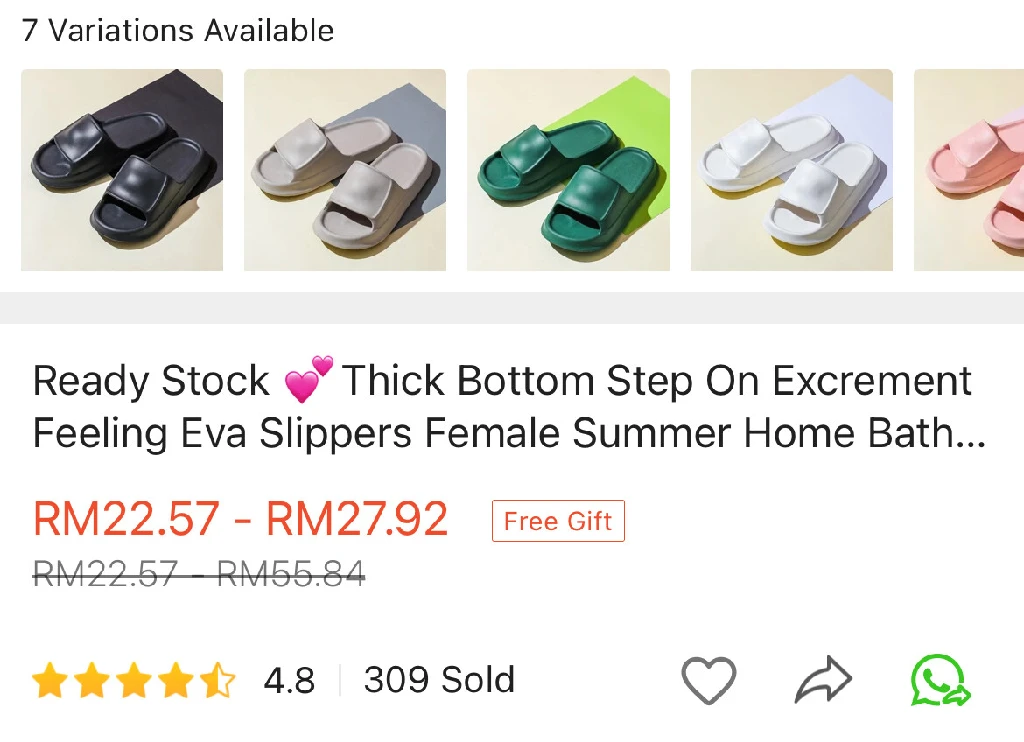The image size is (1024, 742).
Task: Share product via the WhatsApp icon
Action: 941,681
